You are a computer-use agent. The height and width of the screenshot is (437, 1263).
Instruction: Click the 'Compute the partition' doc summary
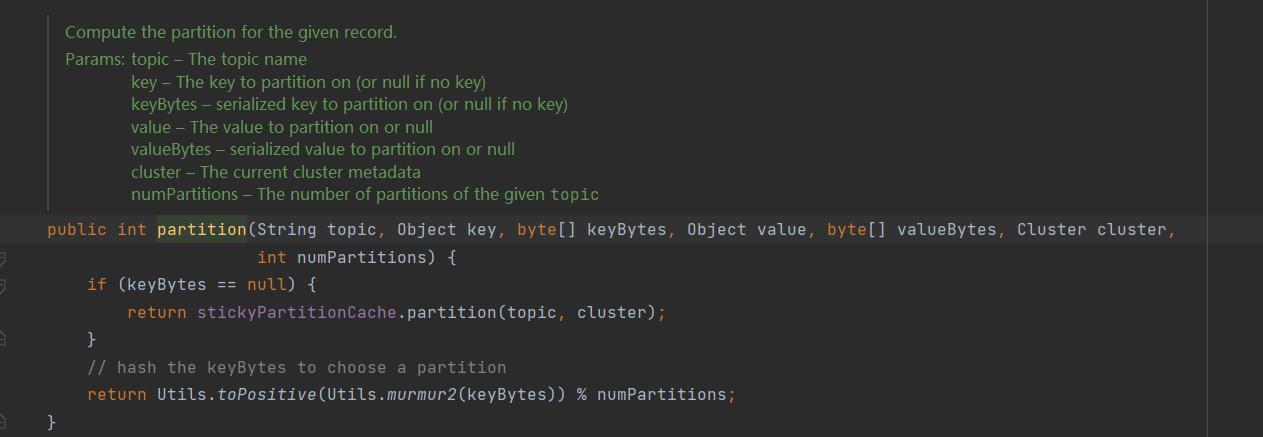click(x=231, y=32)
